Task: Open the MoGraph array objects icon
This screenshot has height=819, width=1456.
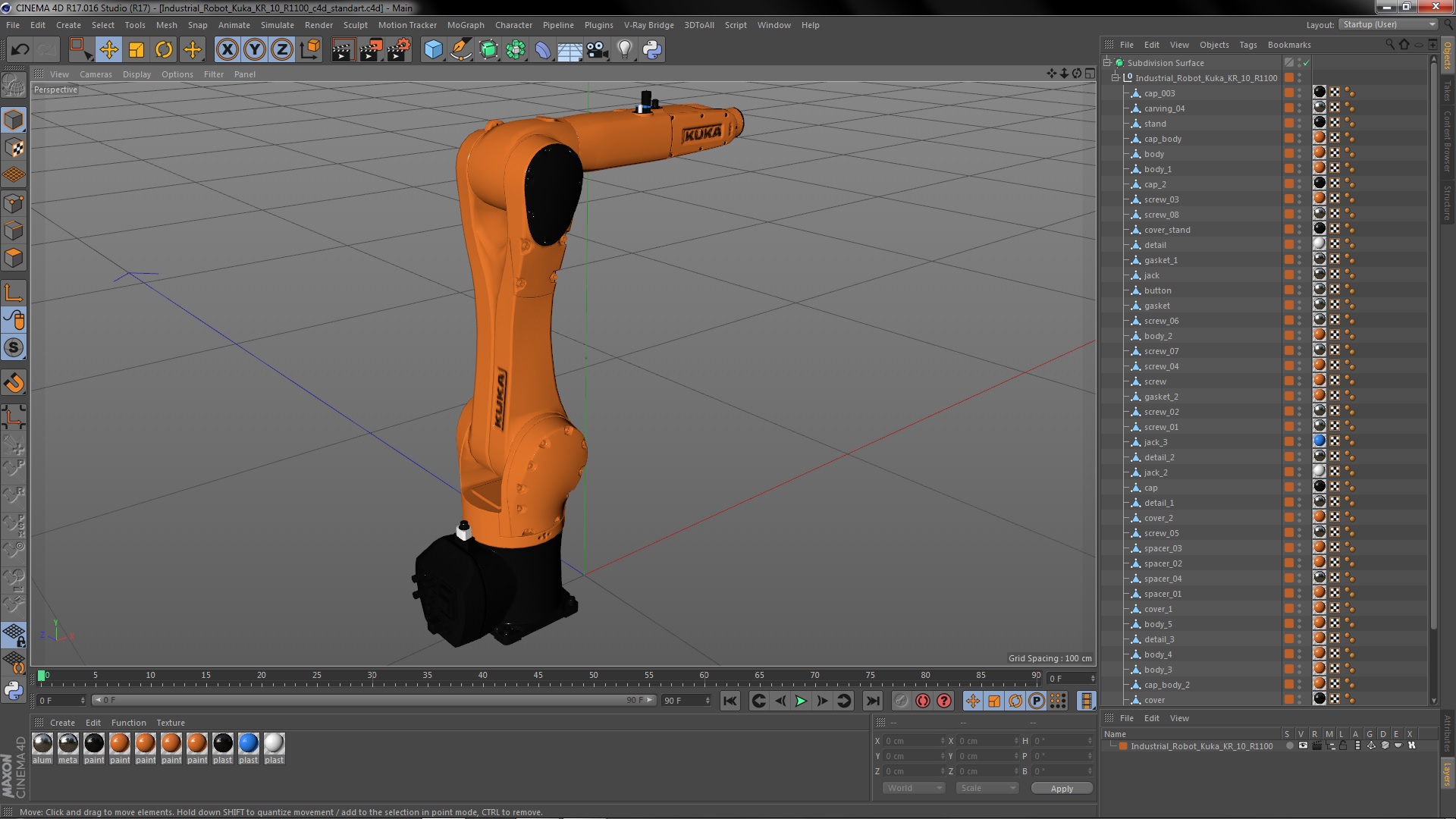Action: pos(516,50)
